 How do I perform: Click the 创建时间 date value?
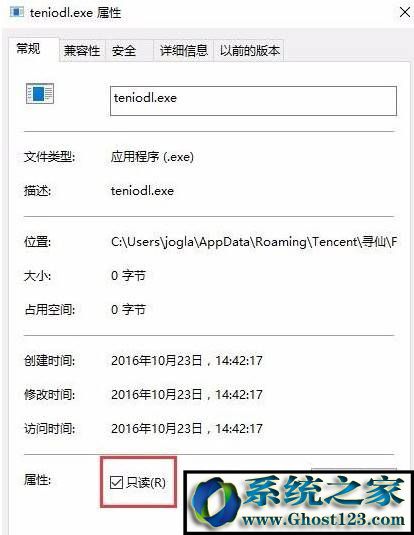point(187,361)
